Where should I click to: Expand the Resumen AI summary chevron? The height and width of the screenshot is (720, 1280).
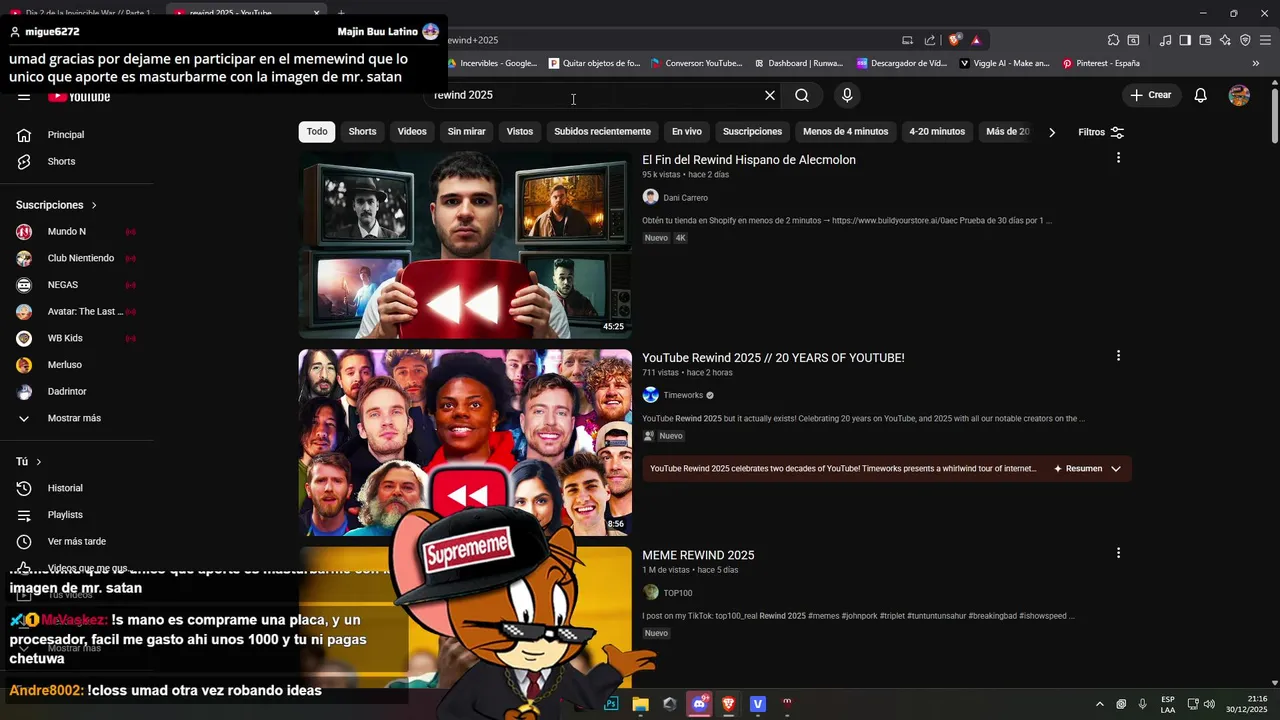click(x=1116, y=469)
